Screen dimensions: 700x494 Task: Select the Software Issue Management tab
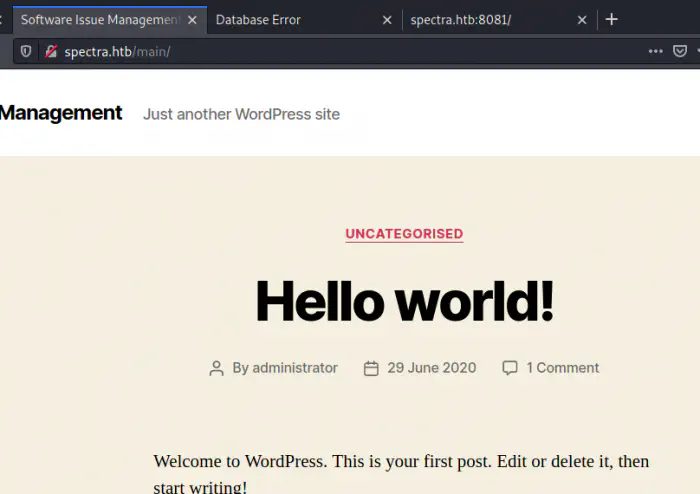point(98,20)
